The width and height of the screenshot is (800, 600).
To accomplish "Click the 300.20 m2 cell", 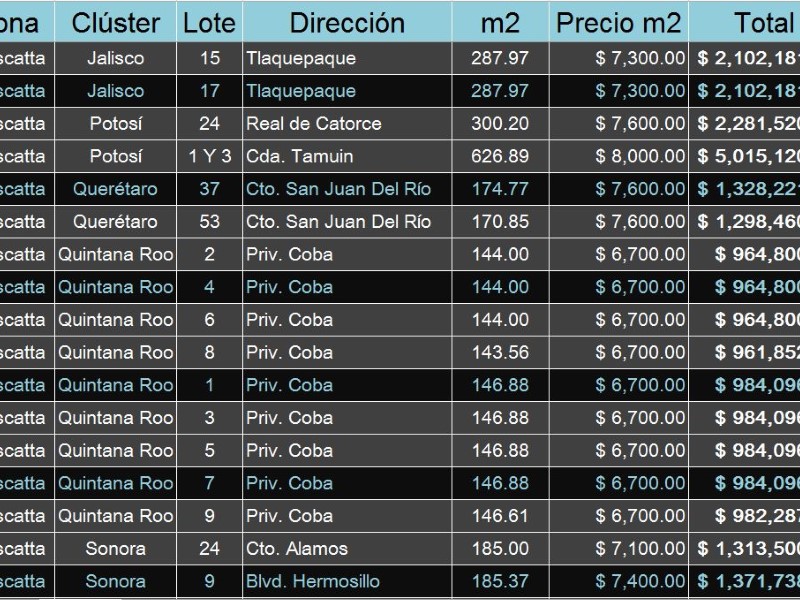I will tap(501, 123).
